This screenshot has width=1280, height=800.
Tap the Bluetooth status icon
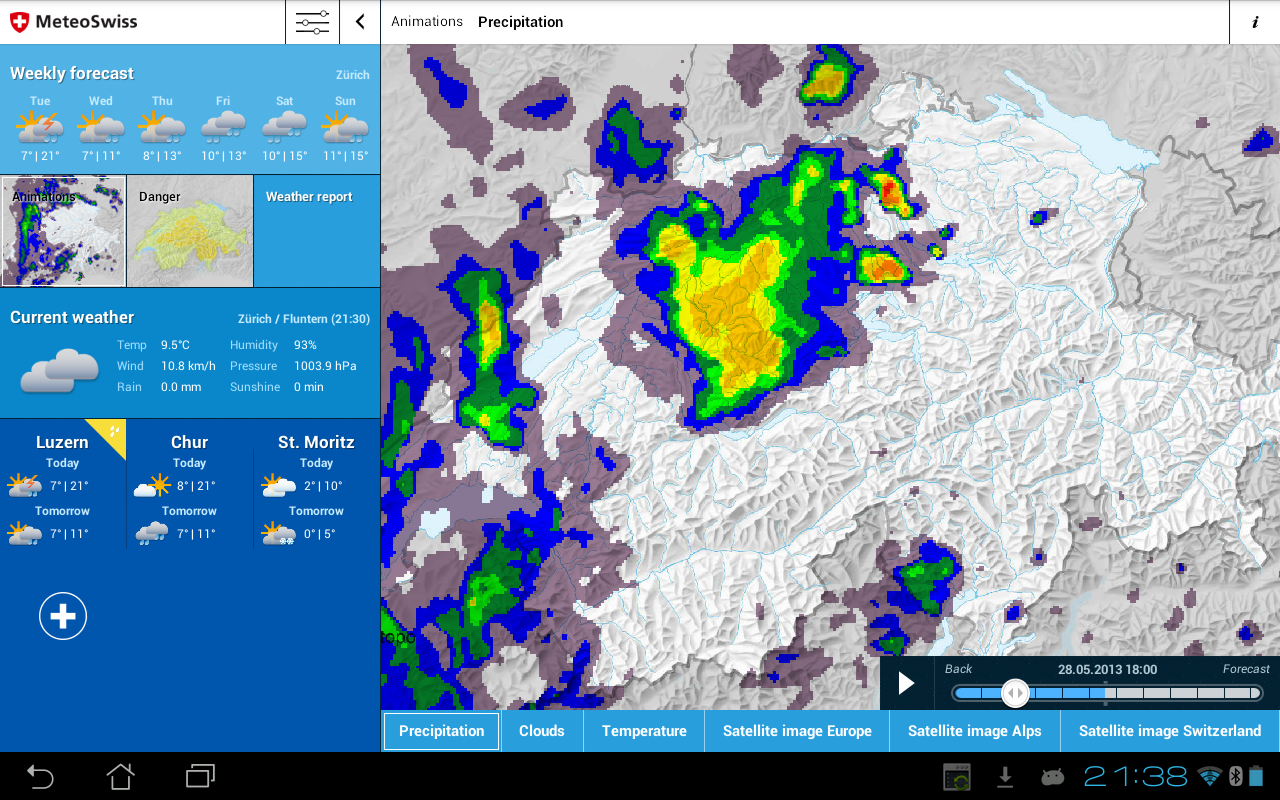[x=1235, y=776]
